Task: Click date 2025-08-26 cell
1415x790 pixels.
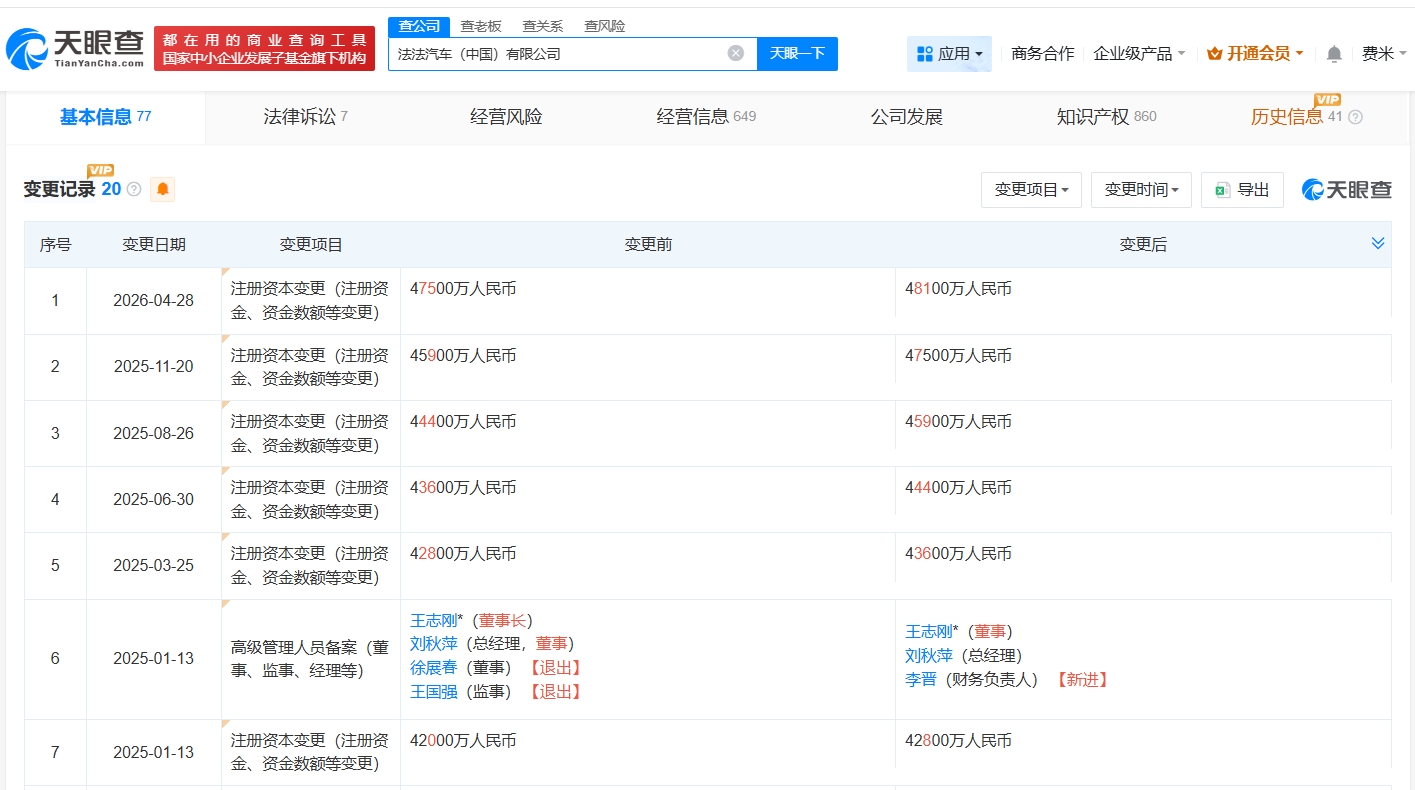Action: 154,433
